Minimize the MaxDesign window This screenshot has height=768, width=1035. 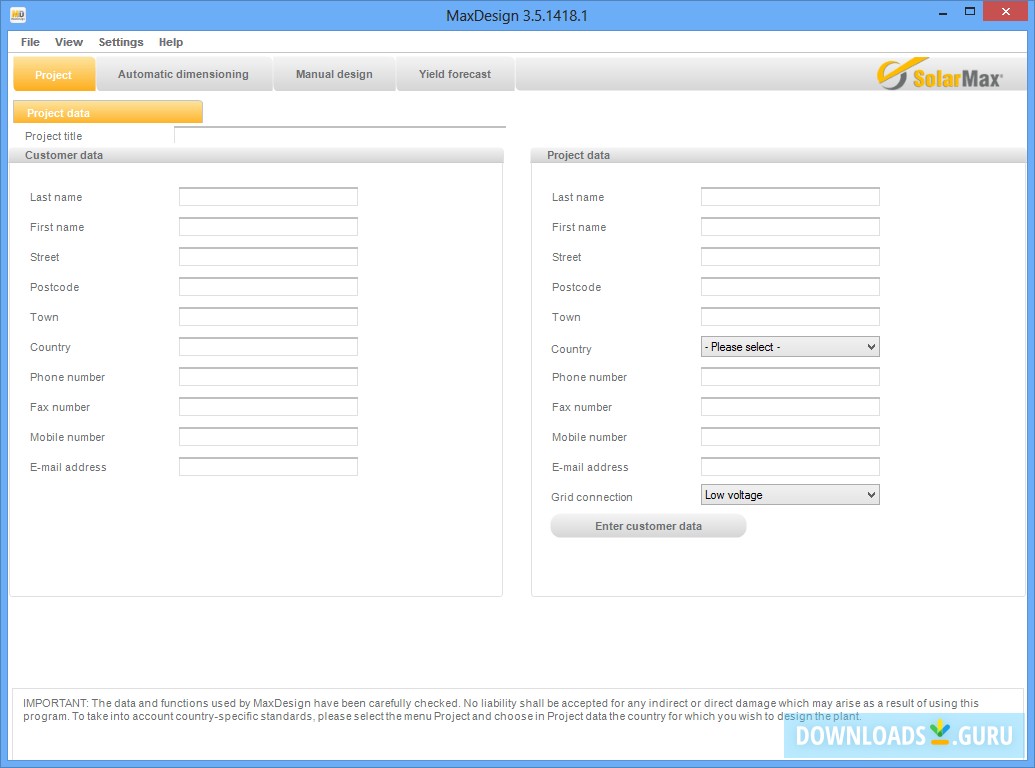tap(943, 13)
